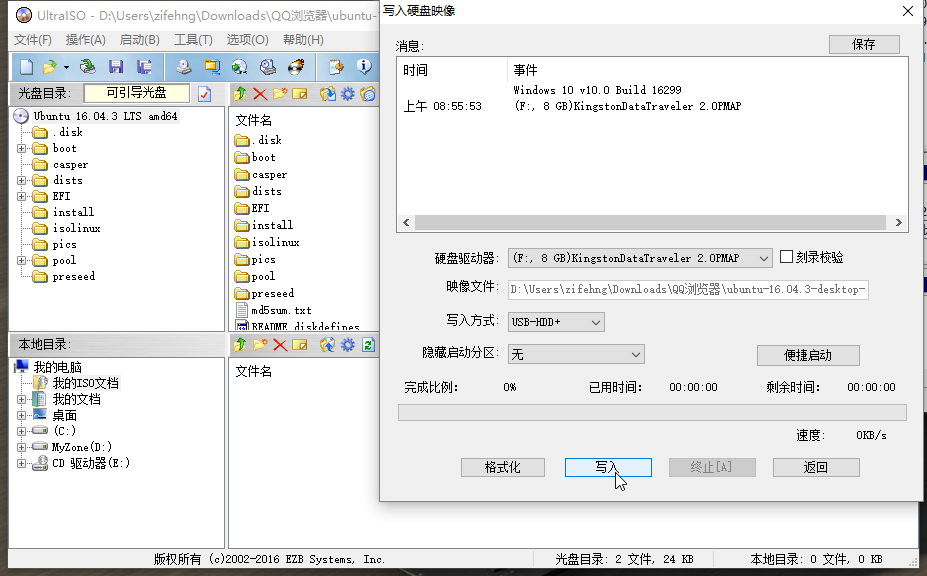This screenshot has width=927, height=576.
Task: Select 我的ISO文档 in local tree
Action: point(86,383)
